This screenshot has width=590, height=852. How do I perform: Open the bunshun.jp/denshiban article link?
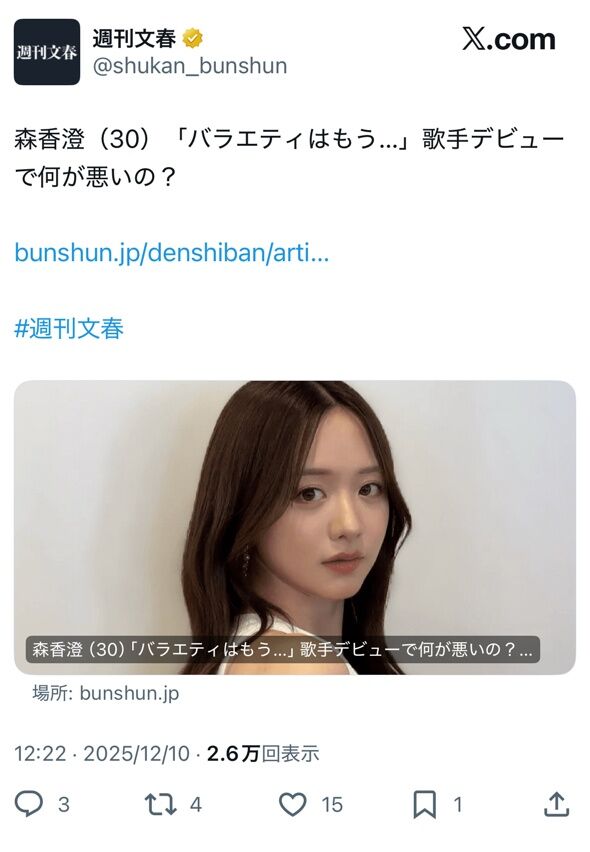(x=172, y=253)
